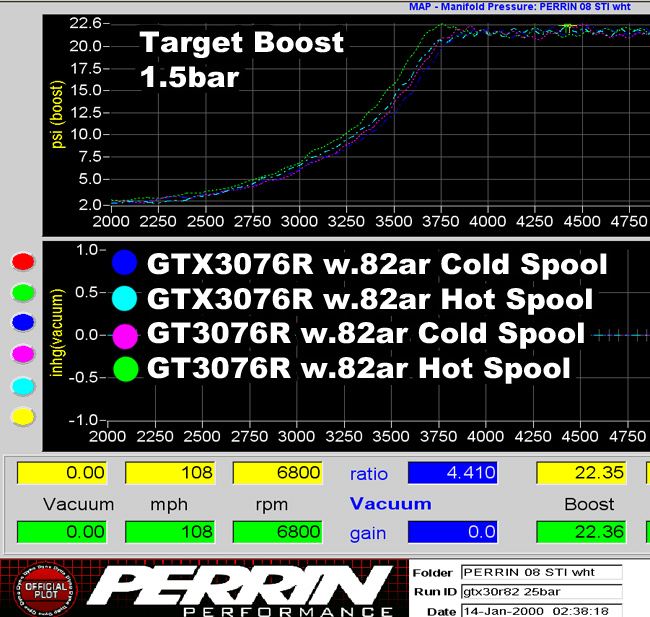The height and width of the screenshot is (617, 650).
Task: Click the blue ratio field 4.410
Action: coord(453,473)
